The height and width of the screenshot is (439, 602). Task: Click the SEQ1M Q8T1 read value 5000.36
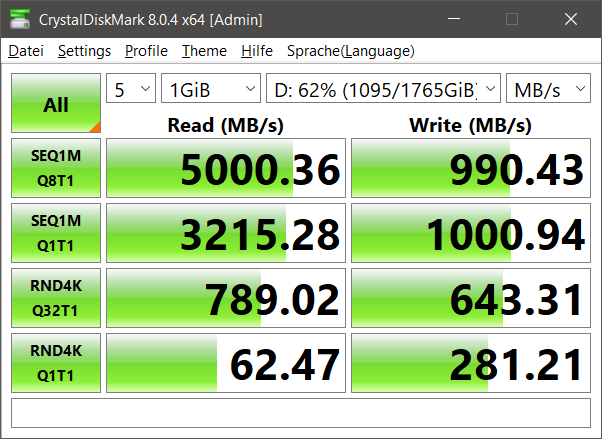(226, 168)
